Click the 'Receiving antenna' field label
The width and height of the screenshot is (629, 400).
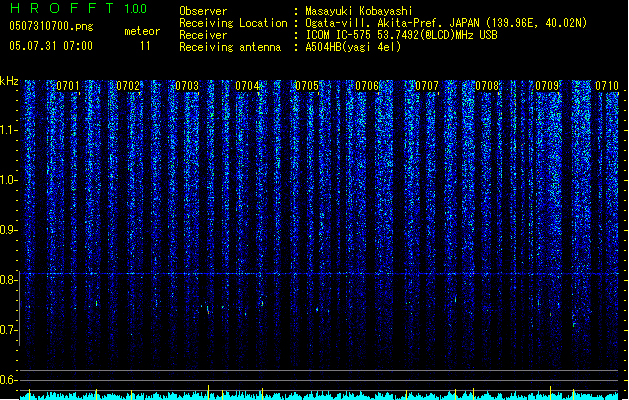tap(230, 47)
